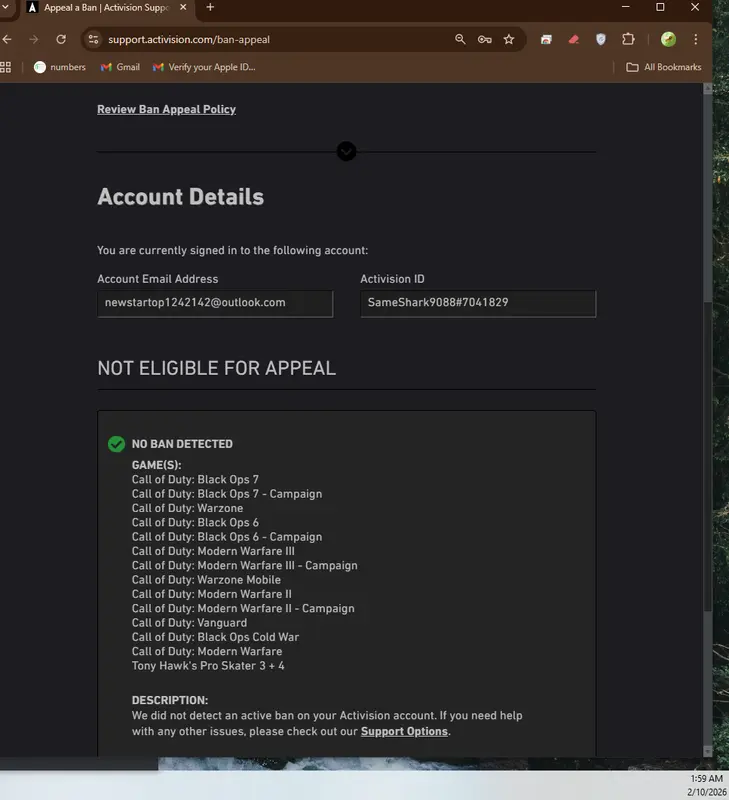Viewport: 729px width, 800px height.
Task: Click the browser back arrow
Action: [7, 39]
